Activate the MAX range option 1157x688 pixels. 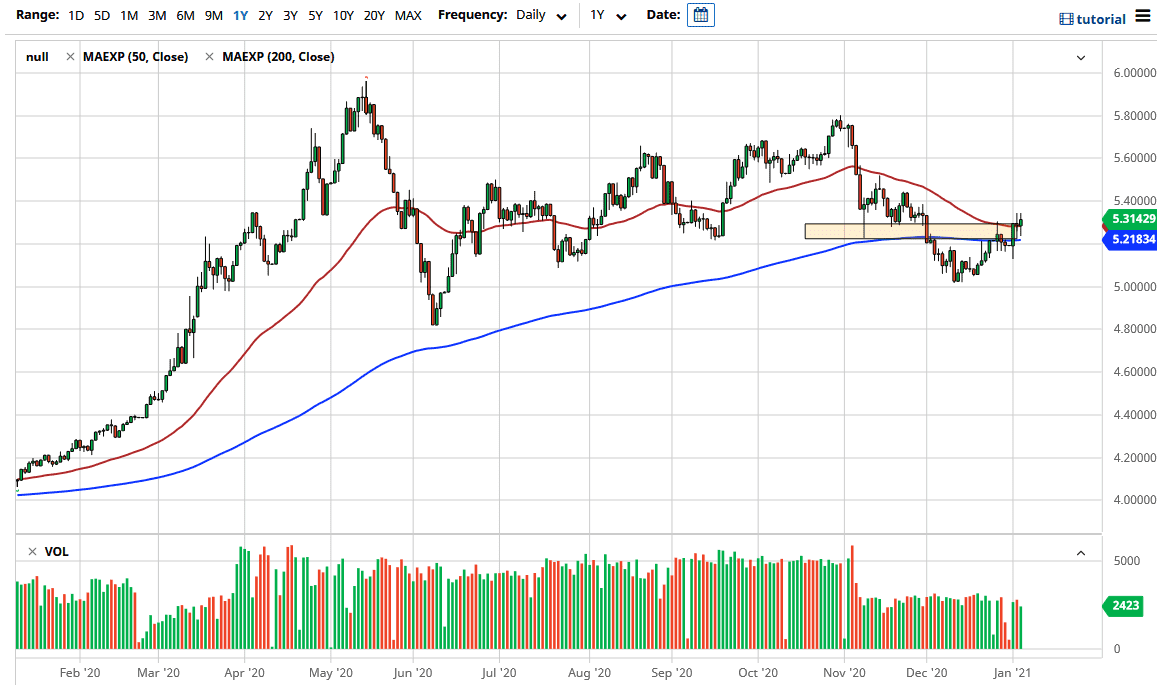tap(408, 15)
